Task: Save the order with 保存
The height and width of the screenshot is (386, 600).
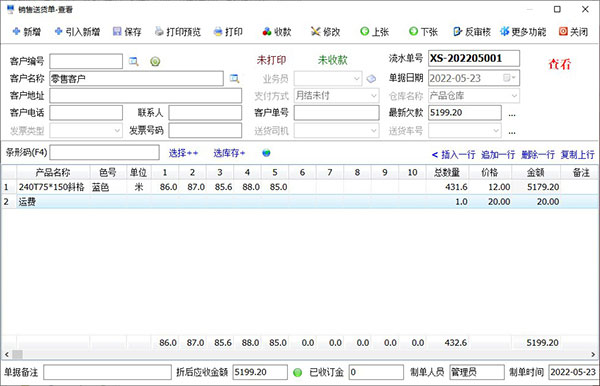Action: coord(127,32)
